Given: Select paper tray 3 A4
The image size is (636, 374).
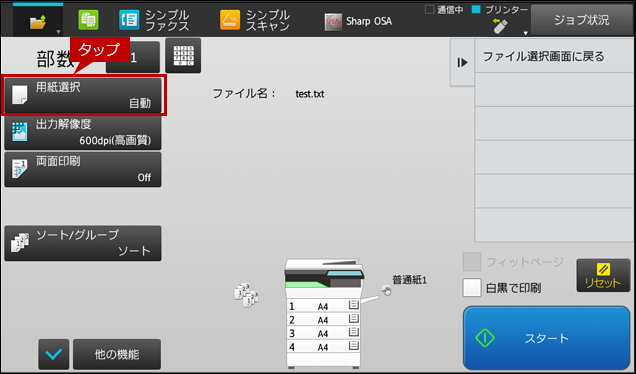Looking at the screenshot, I should coord(323,333).
